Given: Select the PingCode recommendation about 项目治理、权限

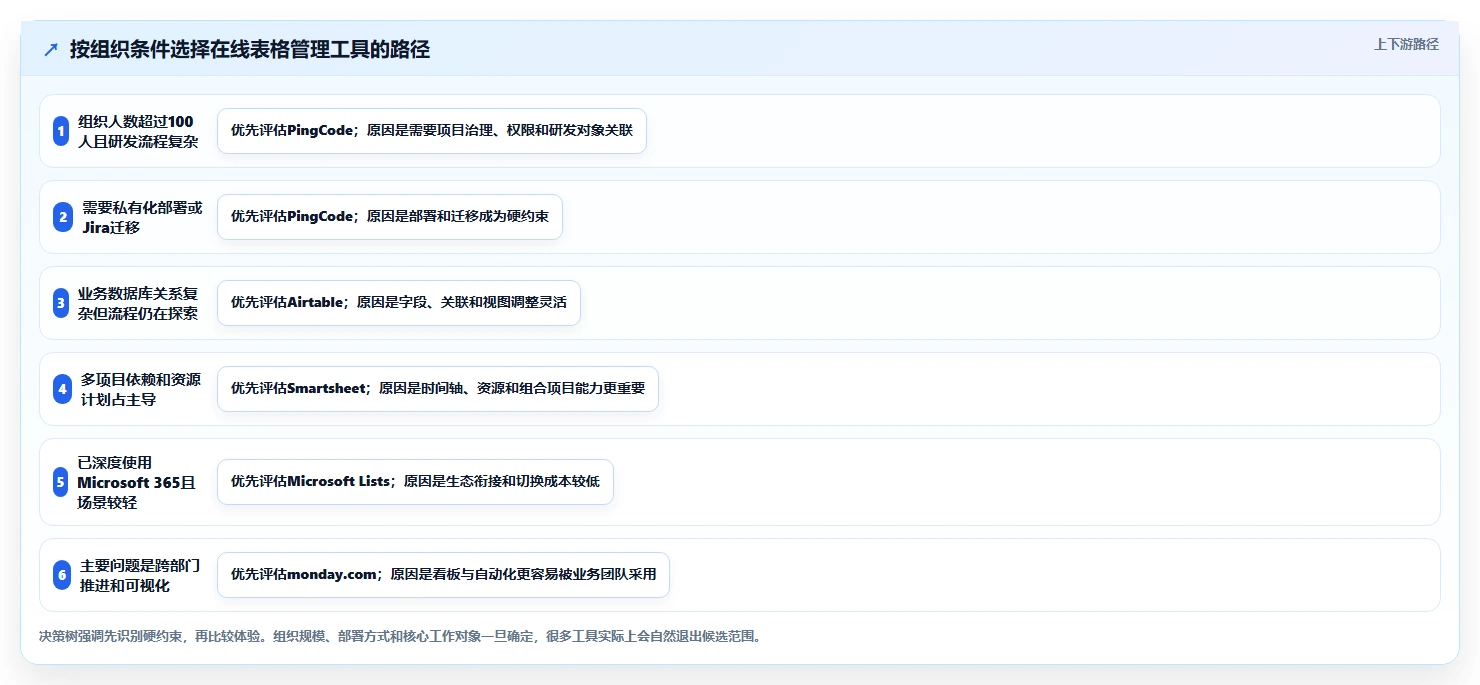Looking at the screenshot, I should click(x=432, y=131).
